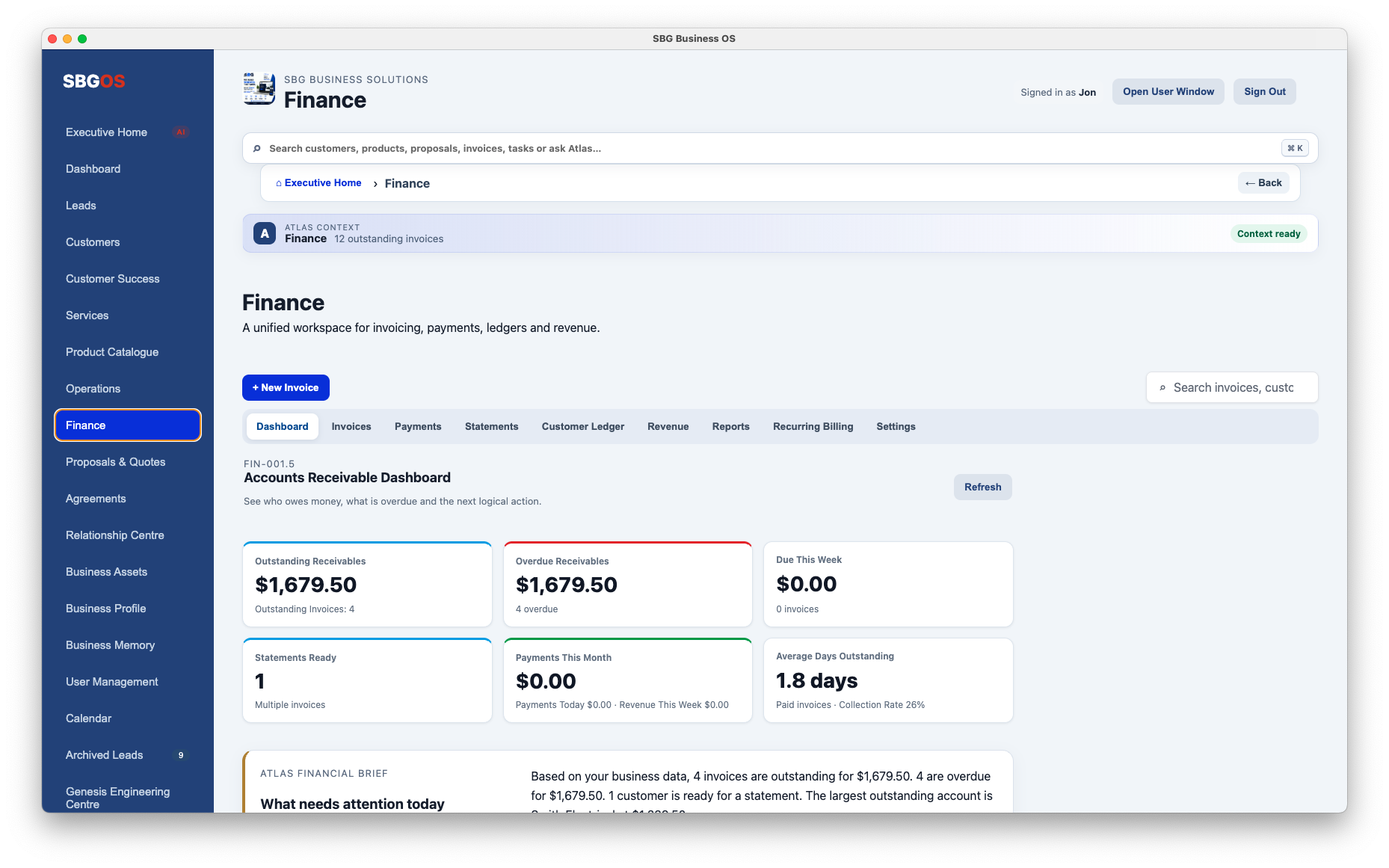Refresh the Accounts Receivable Dashboard
Viewport: 1389px width, 868px height.
[982, 487]
